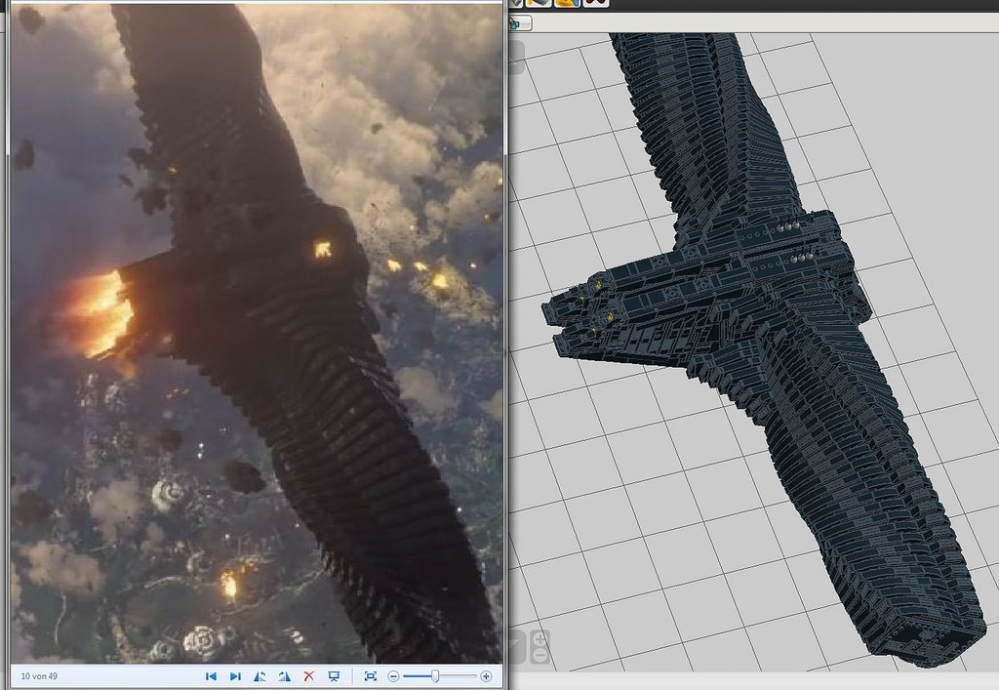Rotate the photo clockwise
This screenshot has width=999, height=690.
click(x=284, y=676)
